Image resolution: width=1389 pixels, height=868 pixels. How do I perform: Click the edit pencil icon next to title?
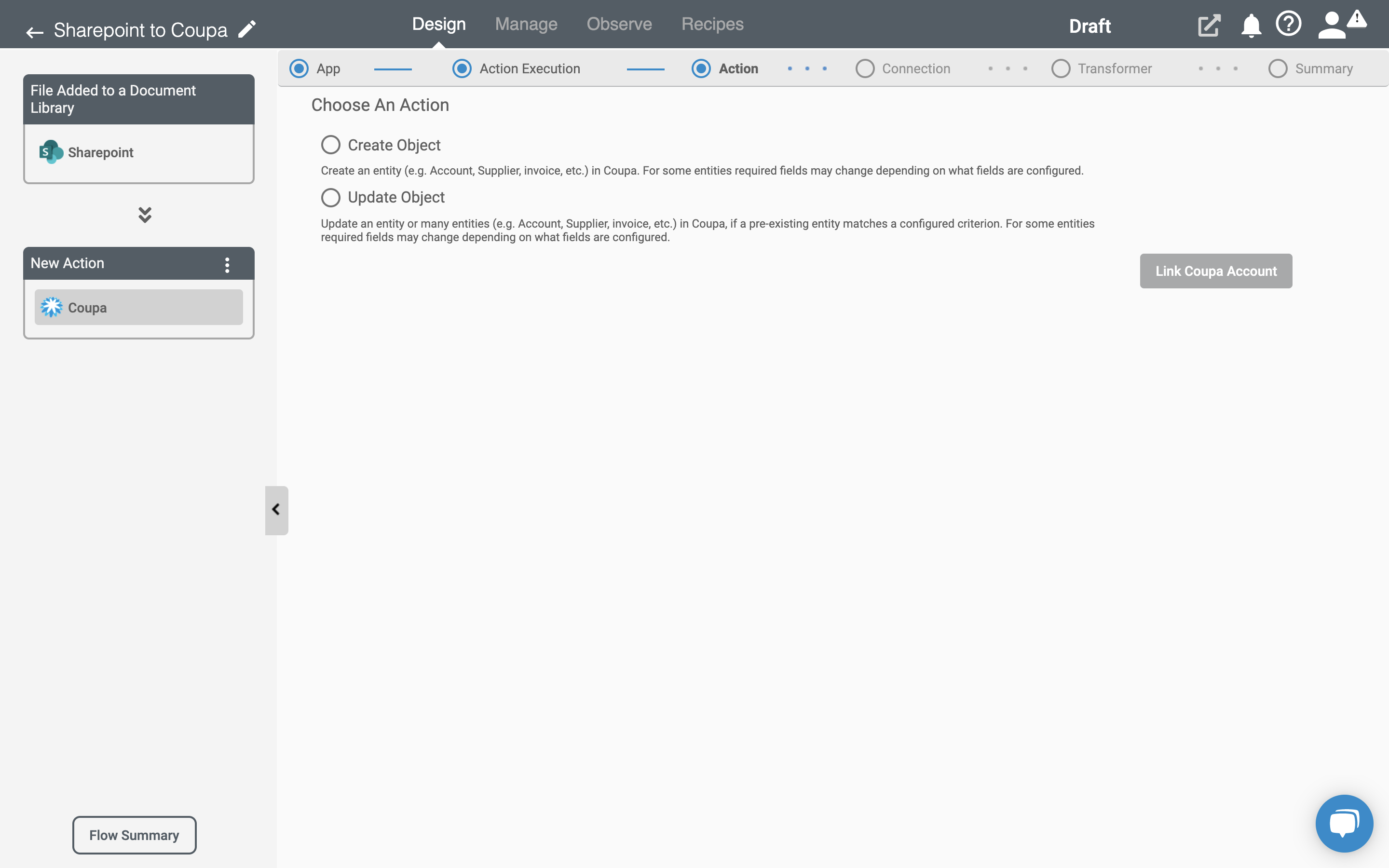(247, 29)
